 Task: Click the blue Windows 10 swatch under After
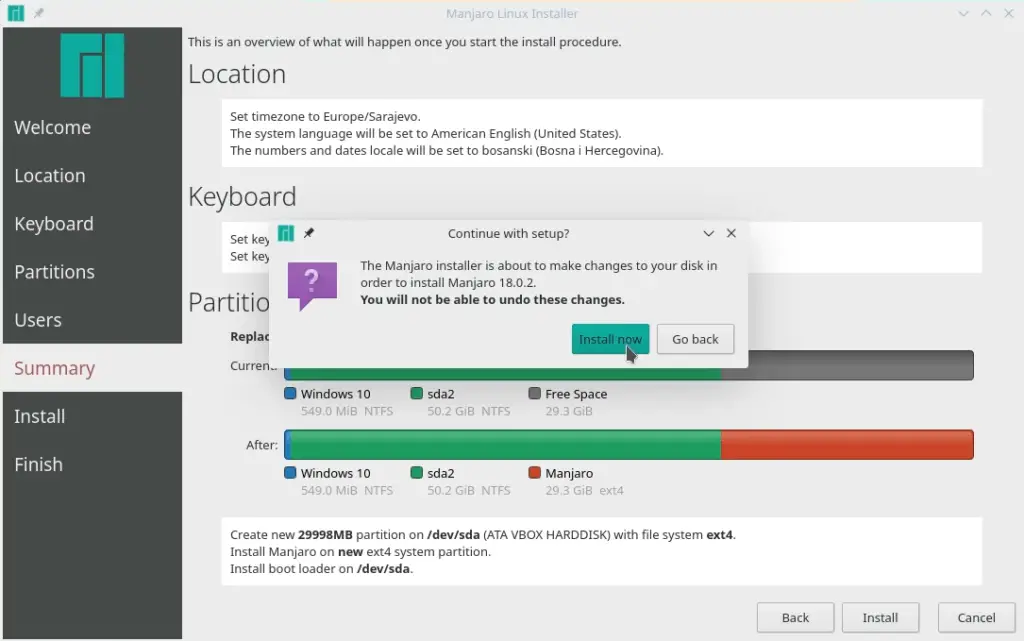point(291,472)
